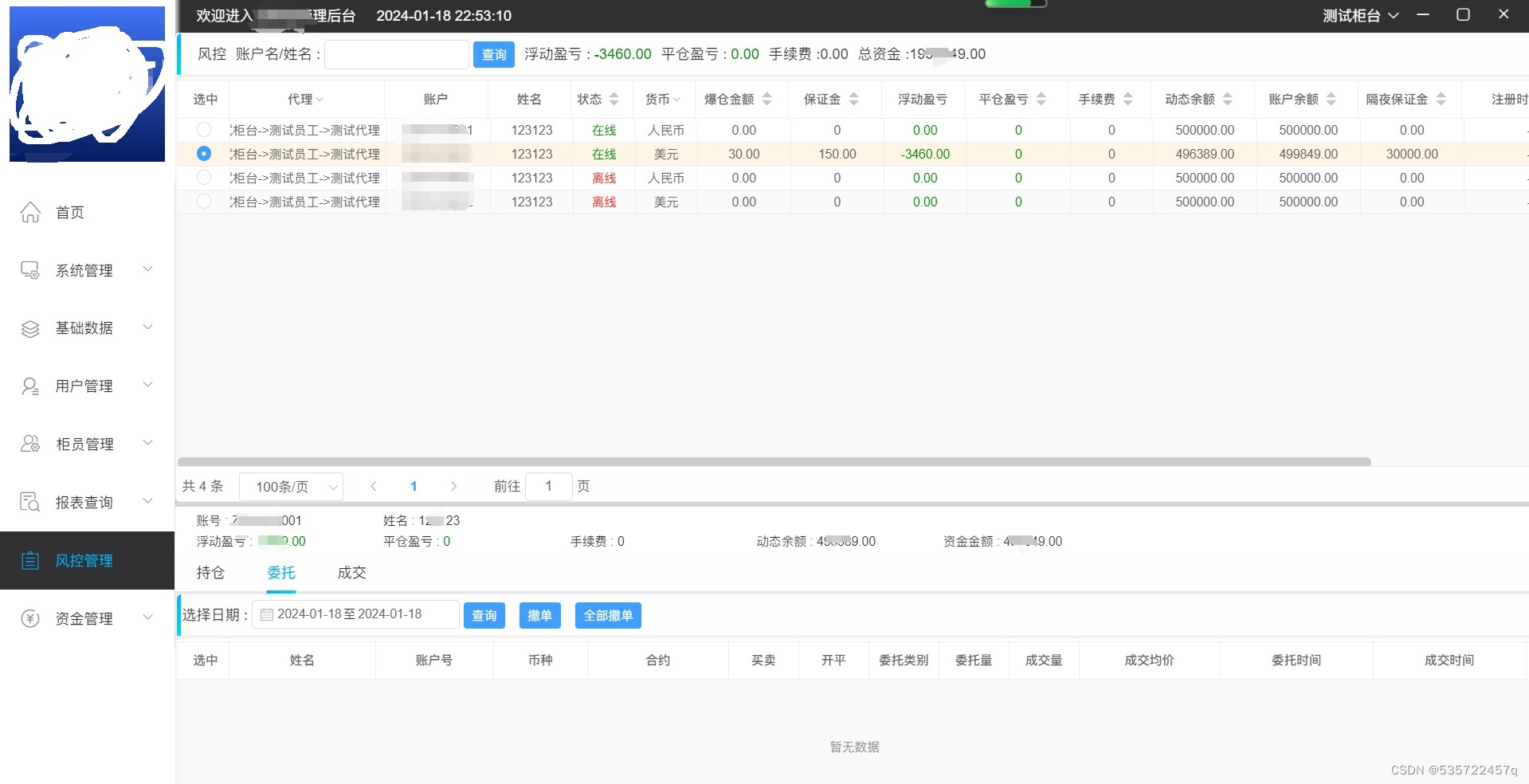The height and width of the screenshot is (784, 1529).
Task: Click the 用户管理 person icon
Action: [x=30, y=386]
